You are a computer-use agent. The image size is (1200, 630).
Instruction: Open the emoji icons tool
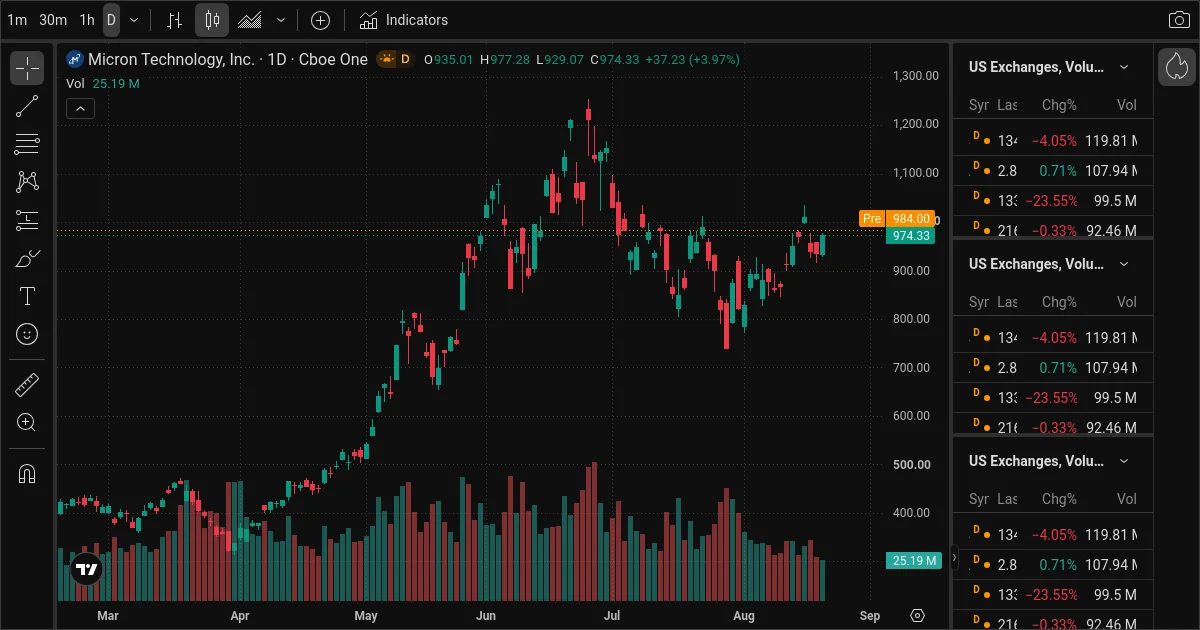27,334
